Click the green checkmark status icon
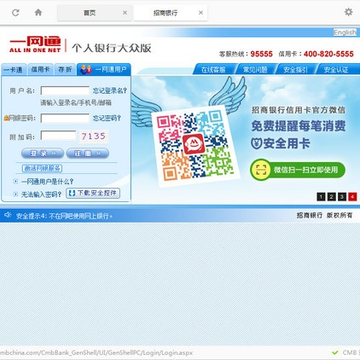Image resolution: width=360 pixels, height=360 pixels. point(335,353)
